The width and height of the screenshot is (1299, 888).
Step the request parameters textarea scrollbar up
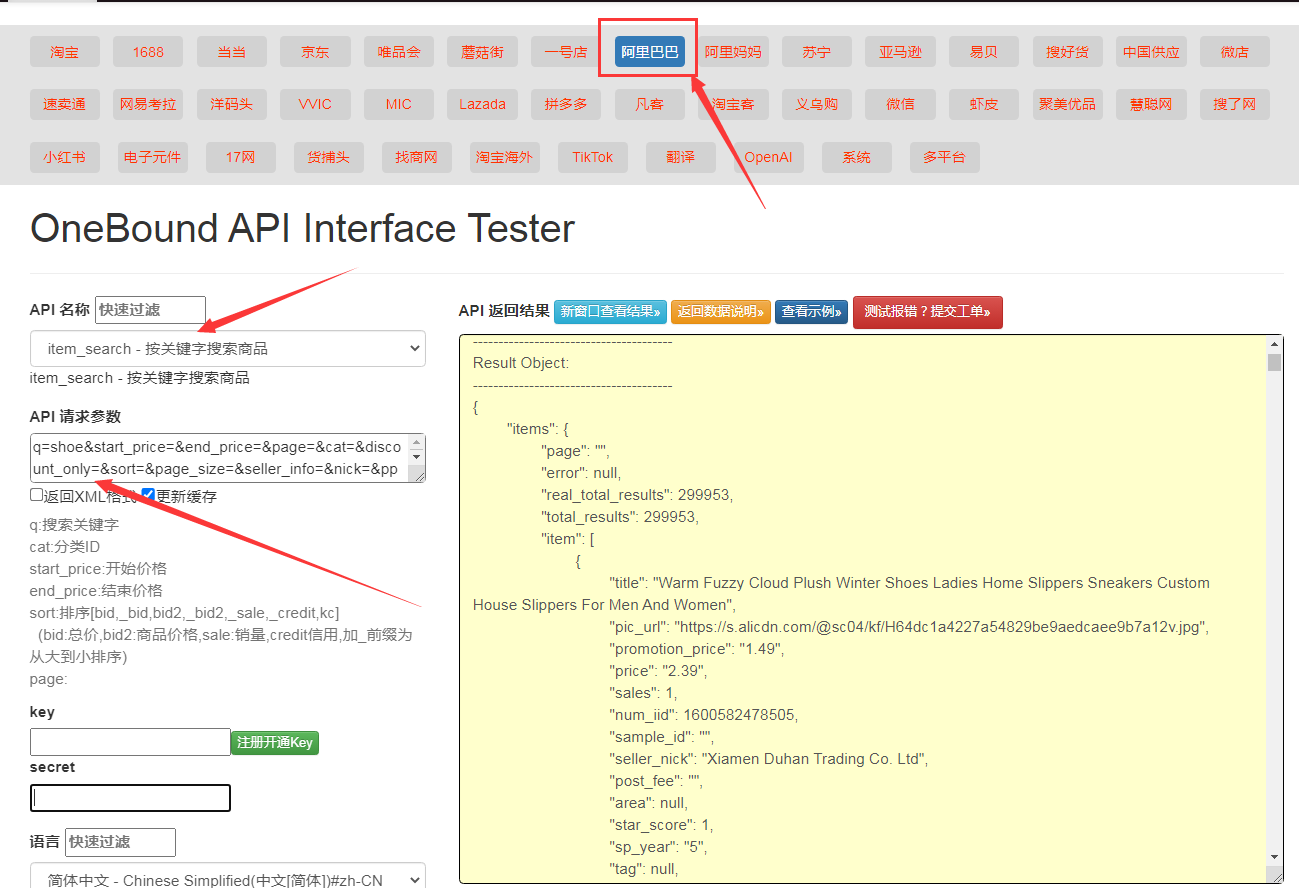(x=417, y=441)
